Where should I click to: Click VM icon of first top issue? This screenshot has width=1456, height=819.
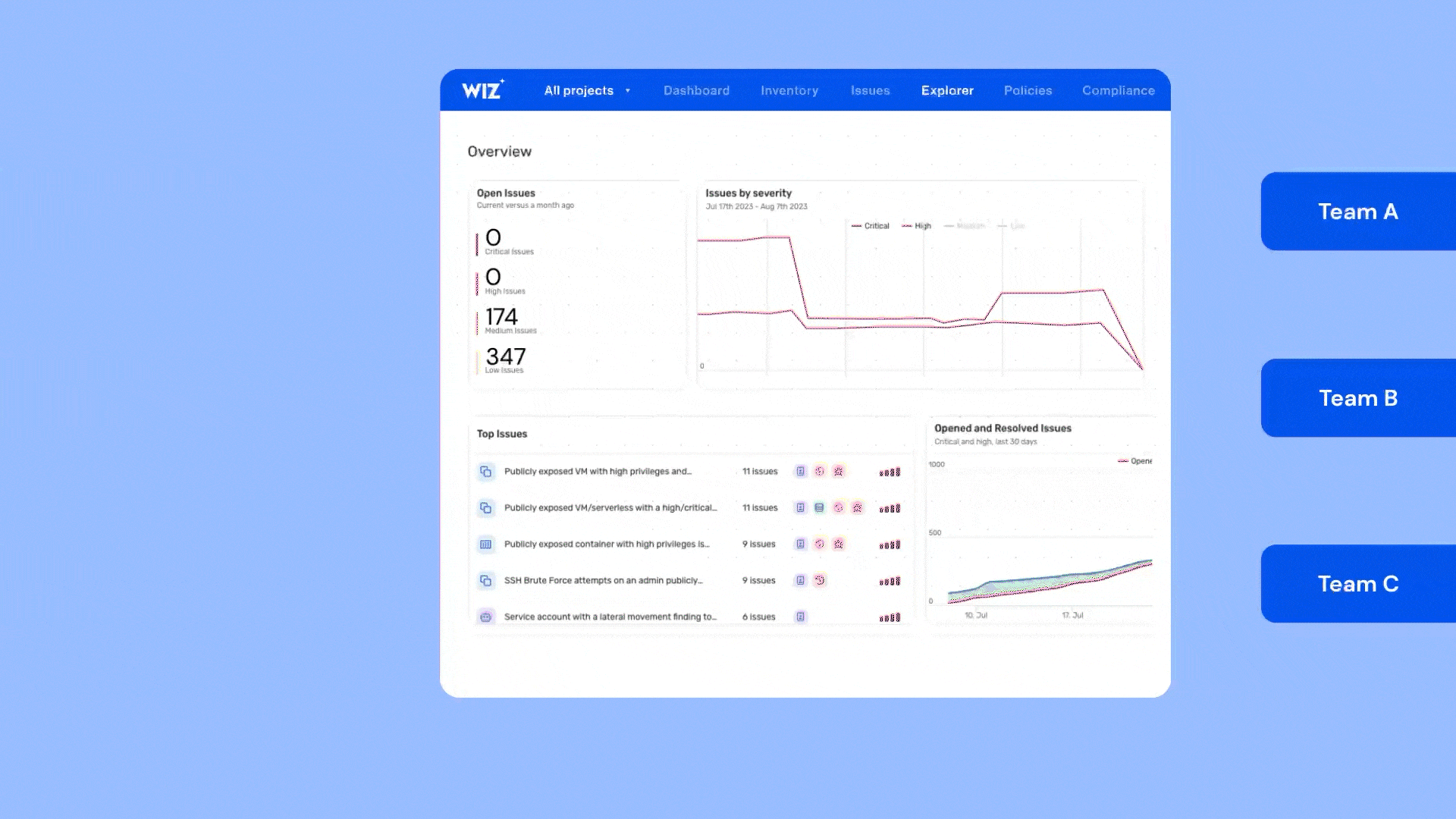[486, 472]
